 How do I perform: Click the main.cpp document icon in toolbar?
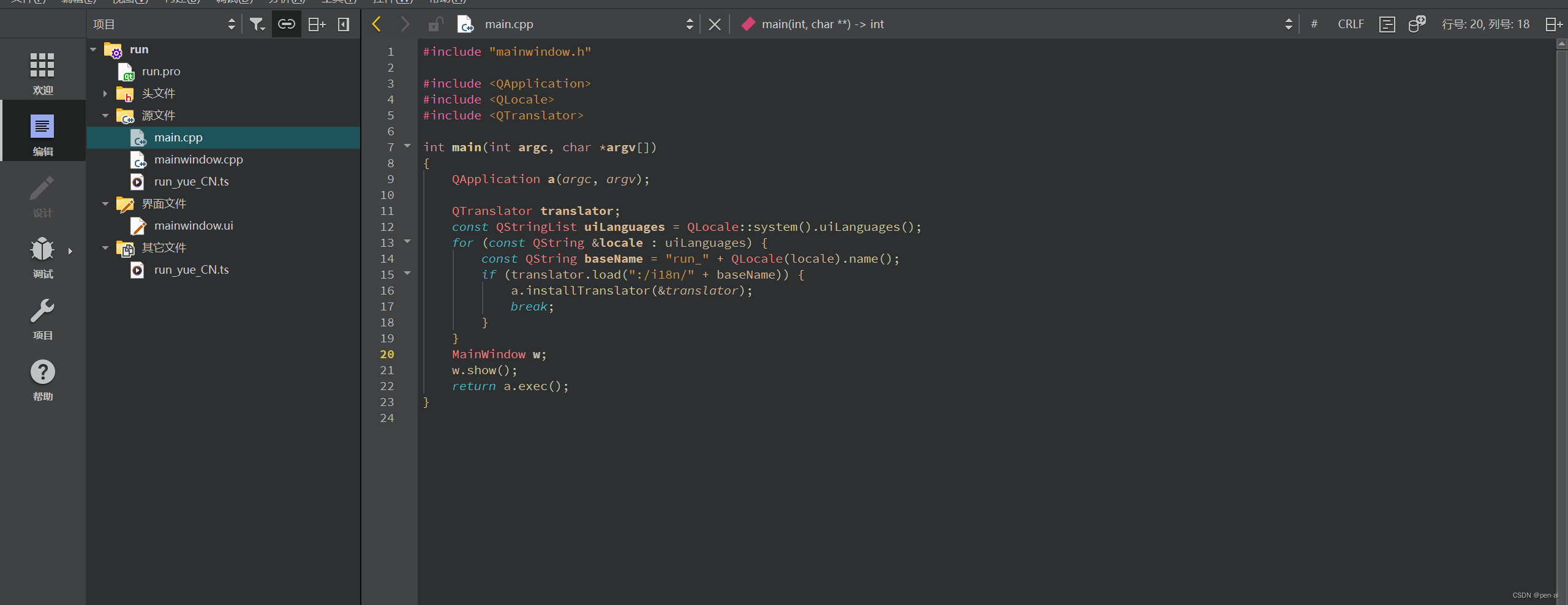[465, 24]
